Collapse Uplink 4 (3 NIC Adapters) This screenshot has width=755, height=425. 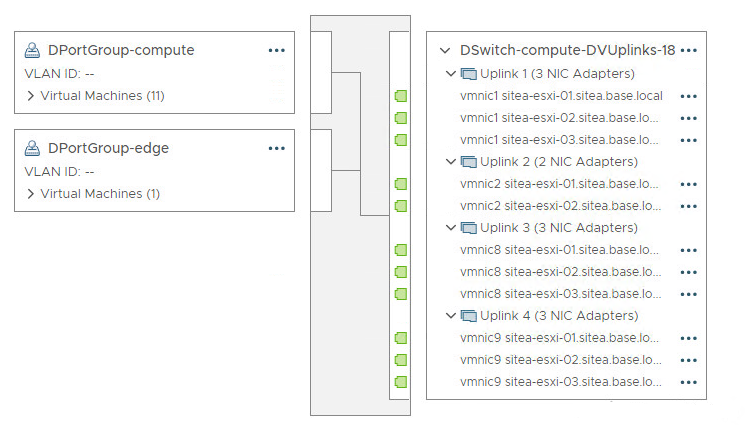tap(451, 316)
